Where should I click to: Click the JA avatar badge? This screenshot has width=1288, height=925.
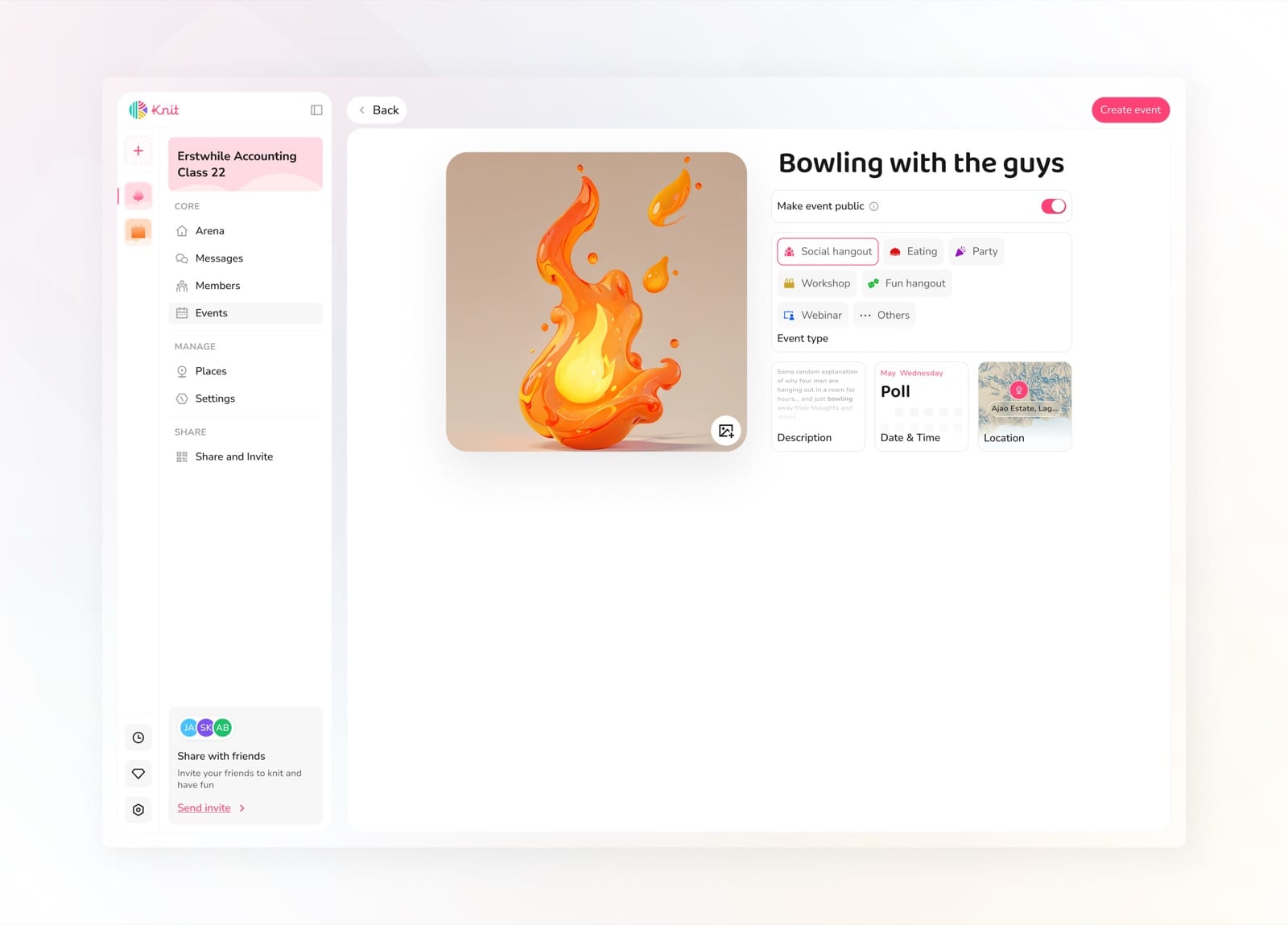click(188, 728)
